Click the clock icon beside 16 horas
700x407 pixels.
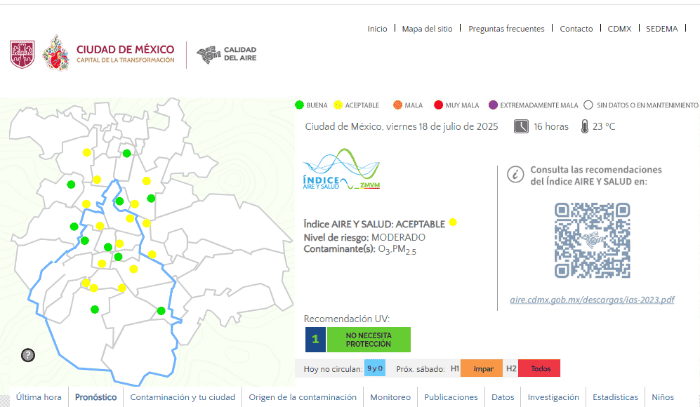(x=521, y=126)
